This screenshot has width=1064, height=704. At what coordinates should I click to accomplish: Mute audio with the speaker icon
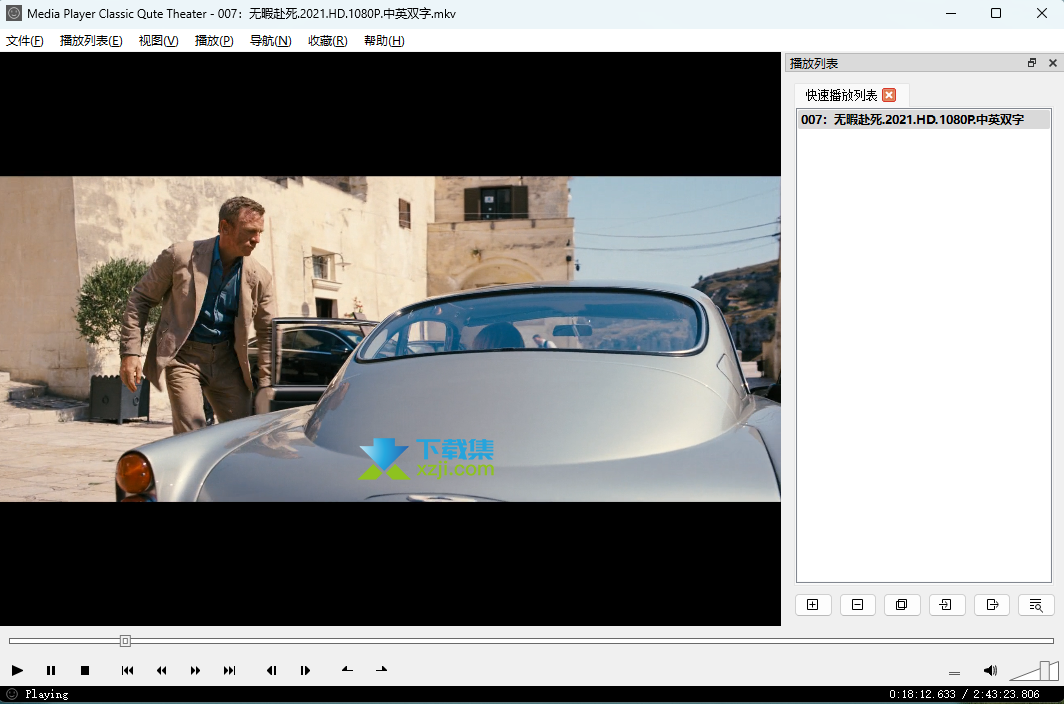[x=990, y=671]
